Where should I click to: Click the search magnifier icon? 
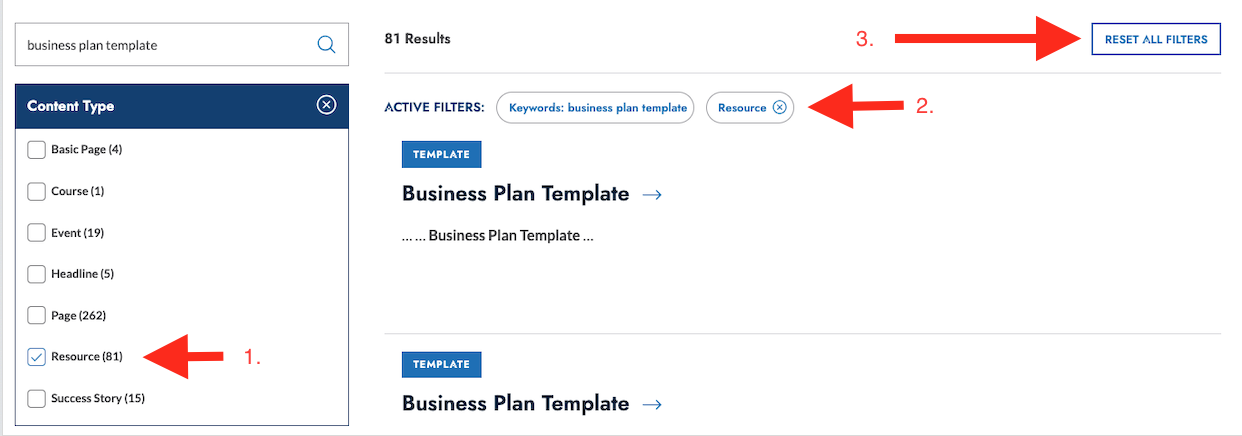click(326, 45)
